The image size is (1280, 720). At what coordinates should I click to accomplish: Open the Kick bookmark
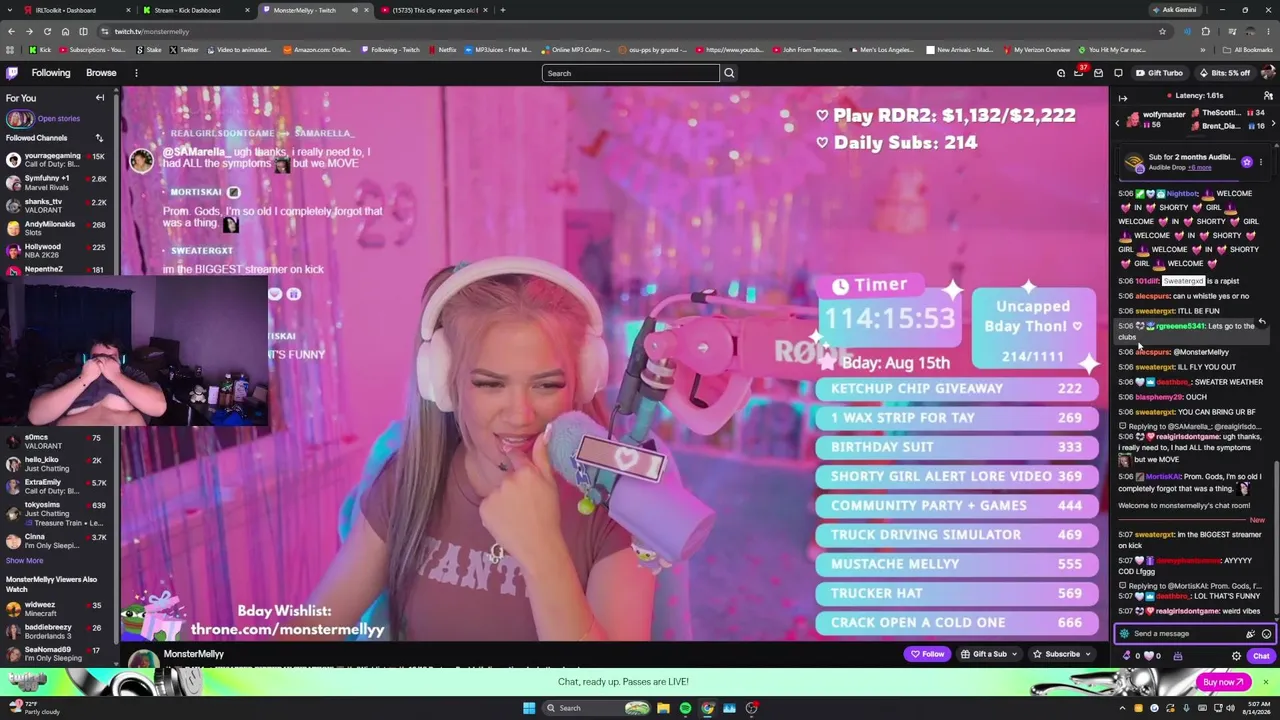(40, 50)
